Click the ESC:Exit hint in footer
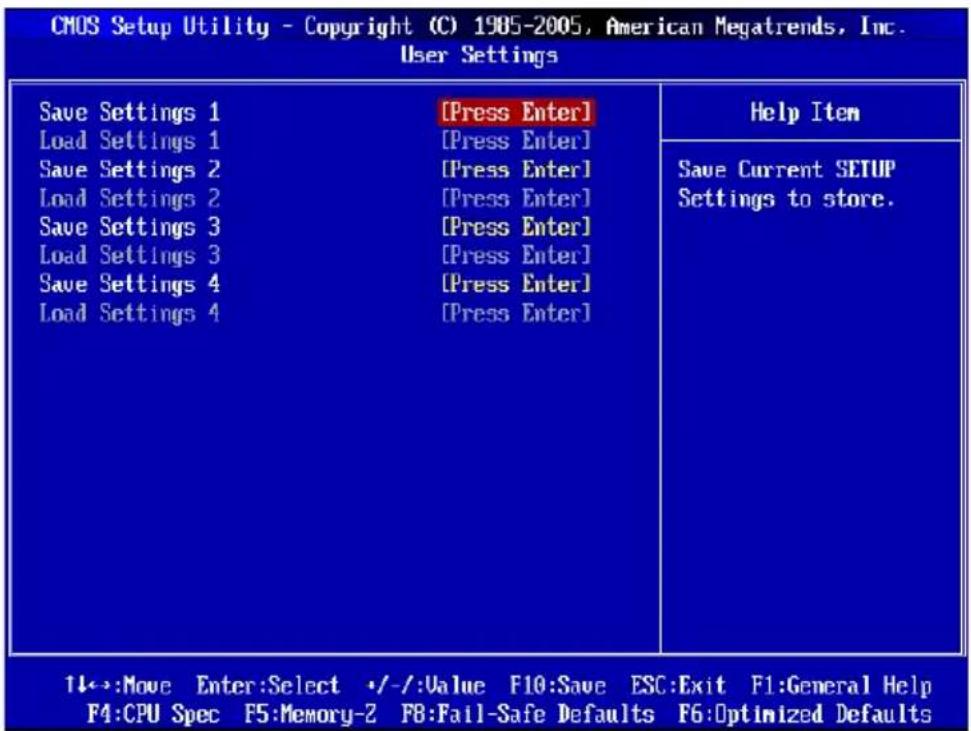Viewport: 971px width, 731px height. [x=678, y=686]
